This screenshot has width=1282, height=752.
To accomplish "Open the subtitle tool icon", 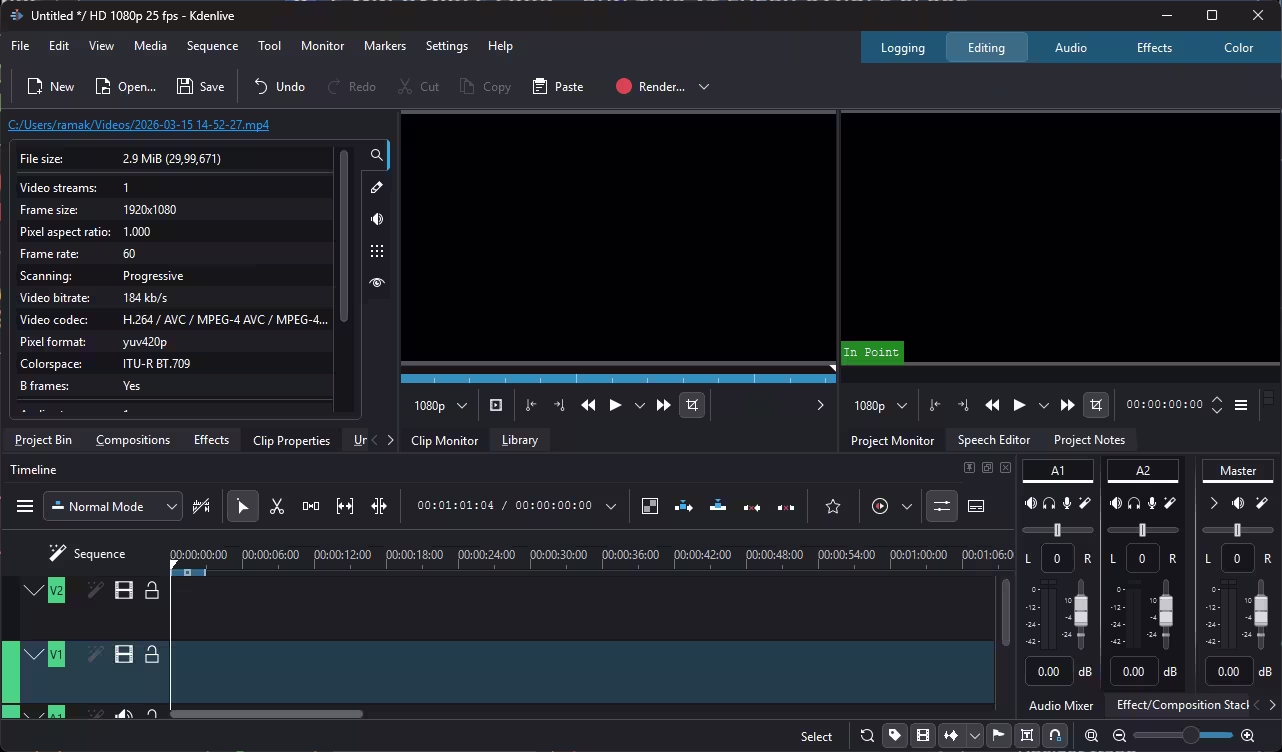I will (976, 506).
